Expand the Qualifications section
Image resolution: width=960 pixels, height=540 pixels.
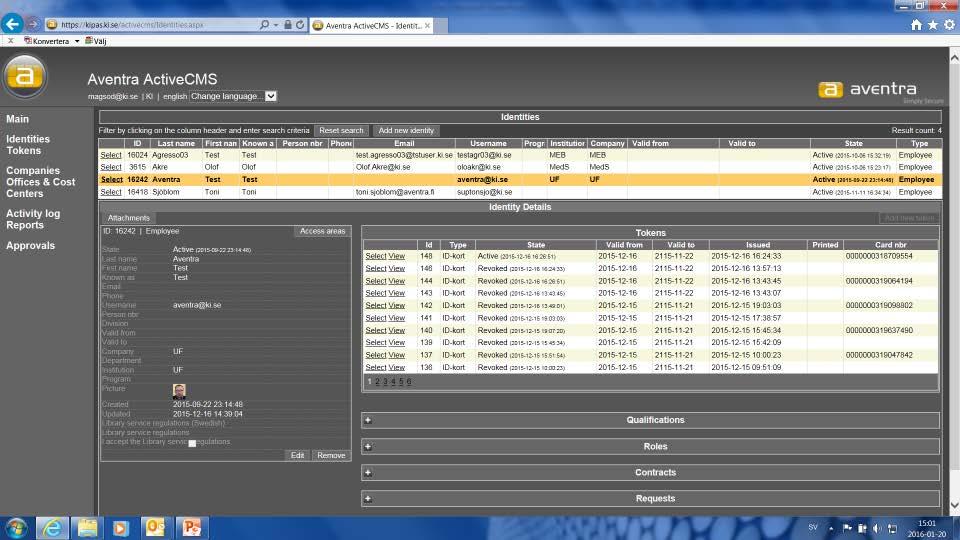[368, 420]
